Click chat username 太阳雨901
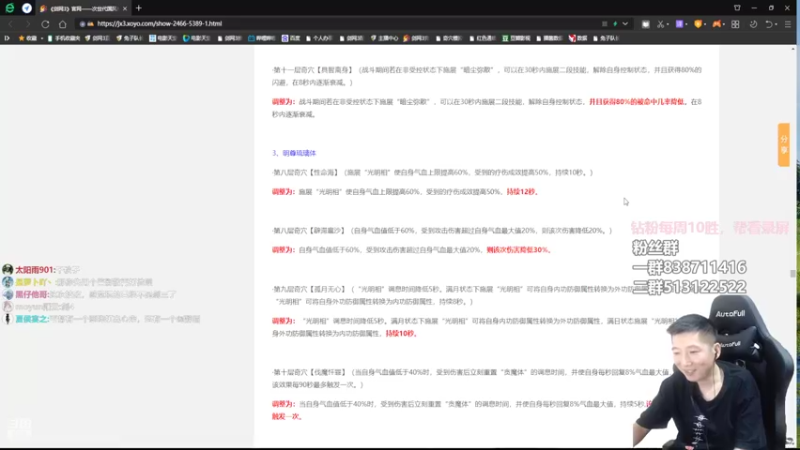The image size is (800, 450). coord(35,270)
